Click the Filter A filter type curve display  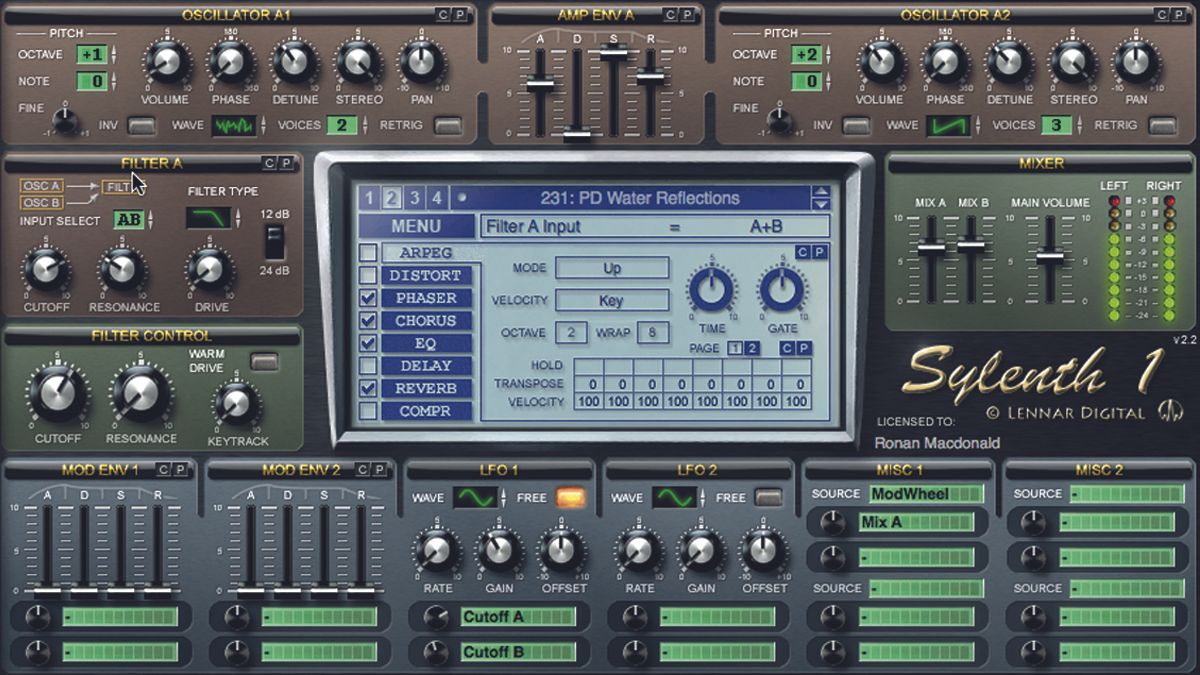[210, 217]
